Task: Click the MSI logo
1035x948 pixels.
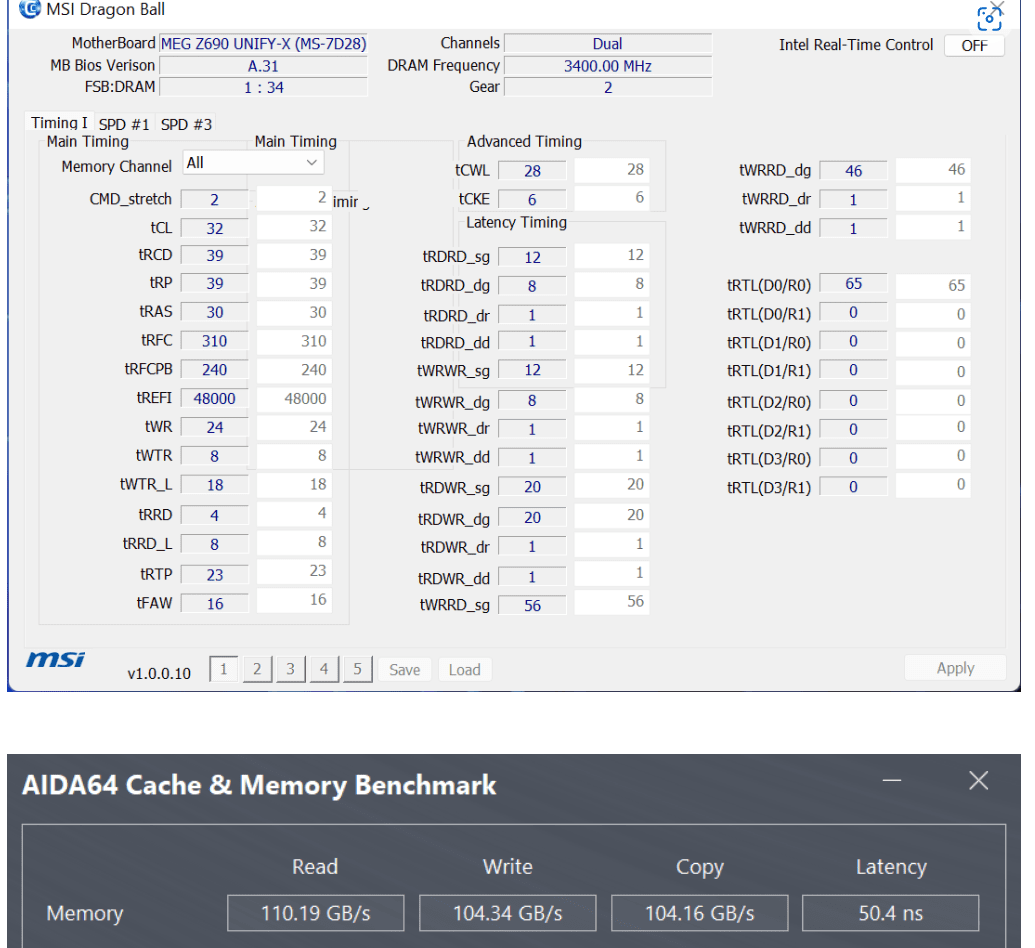Action: (x=55, y=659)
